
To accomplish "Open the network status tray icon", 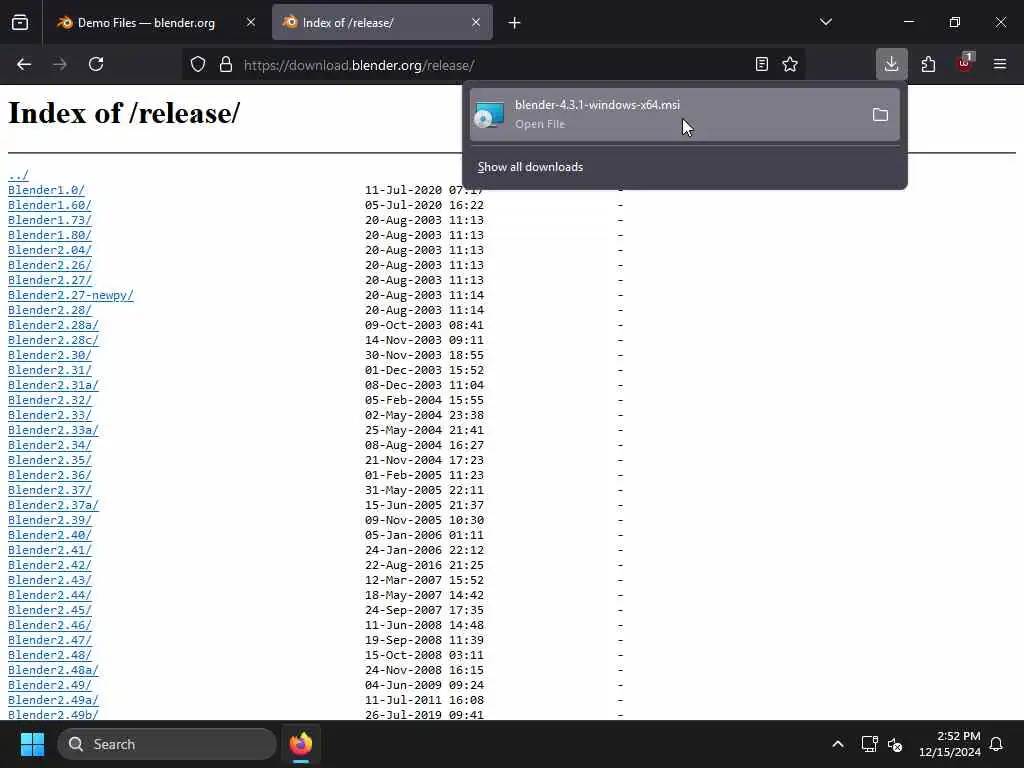I will pyautogui.click(x=869, y=744).
